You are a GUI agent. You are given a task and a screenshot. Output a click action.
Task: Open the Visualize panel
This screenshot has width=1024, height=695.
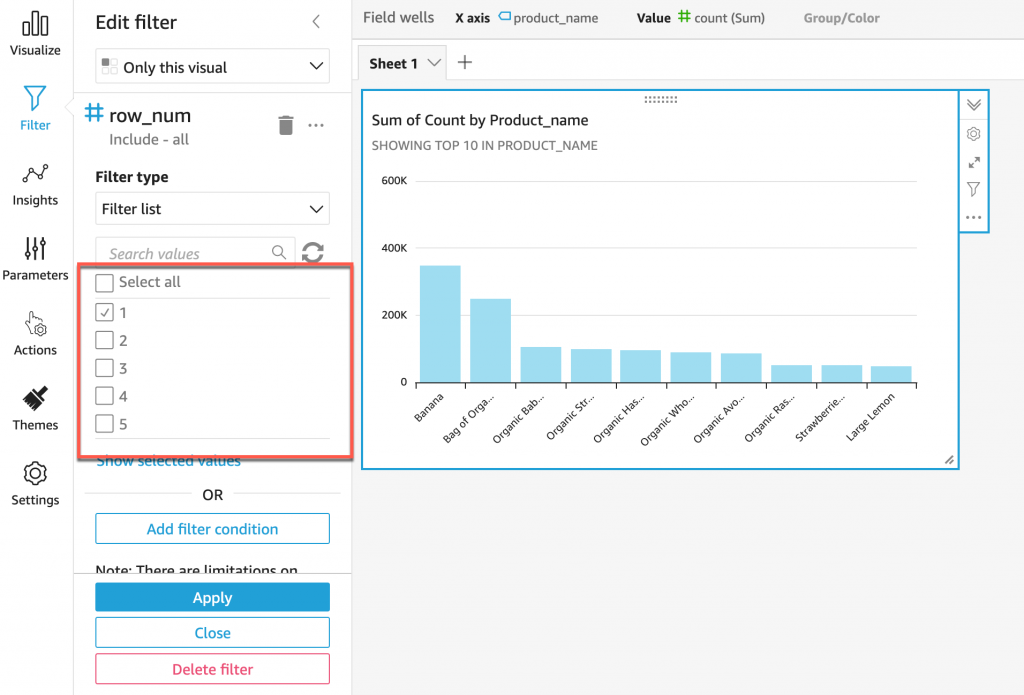(x=35, y=33)
